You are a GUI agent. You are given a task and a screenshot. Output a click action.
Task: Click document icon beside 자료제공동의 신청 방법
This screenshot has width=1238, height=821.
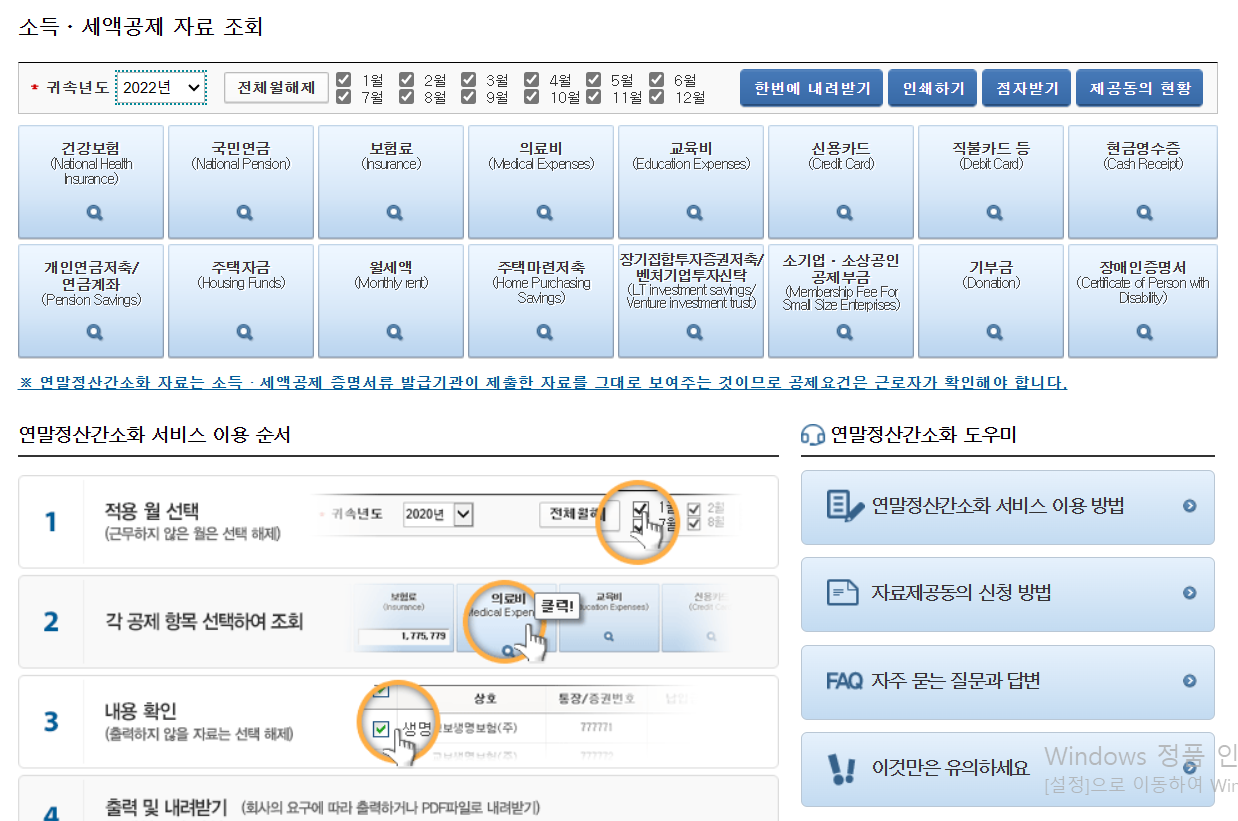pos(842,593)
